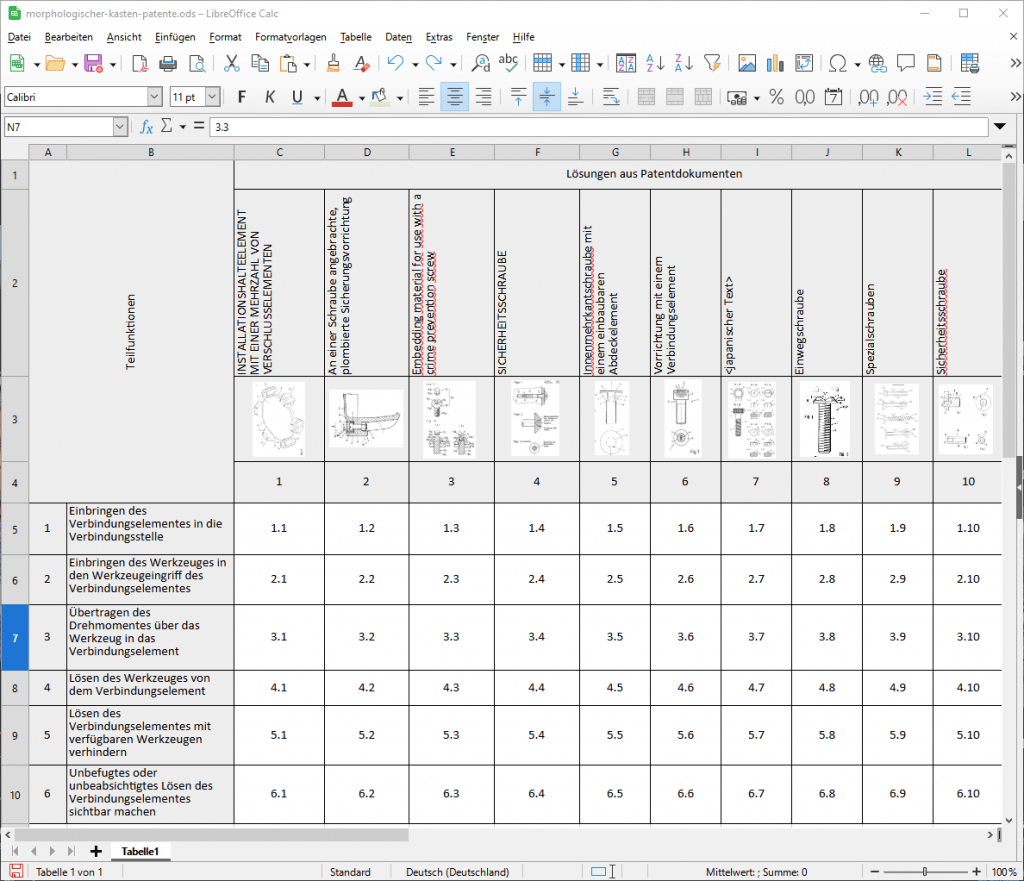The width and height of the screenshot is (1024, 881).
Task: Click the Clone formatting paintbrush icon
Action: point(333,63)
